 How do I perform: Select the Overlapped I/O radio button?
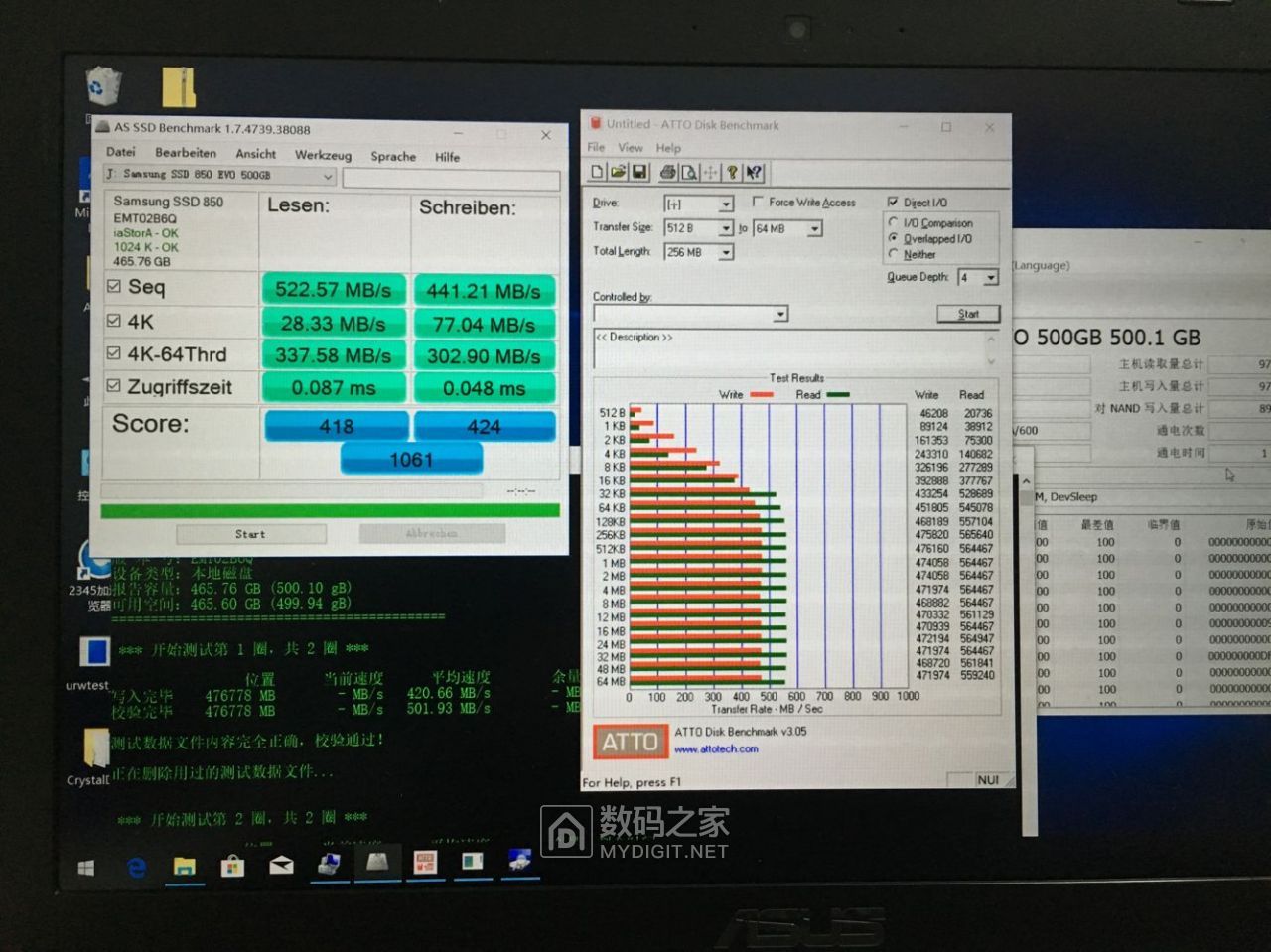point(894,238)
